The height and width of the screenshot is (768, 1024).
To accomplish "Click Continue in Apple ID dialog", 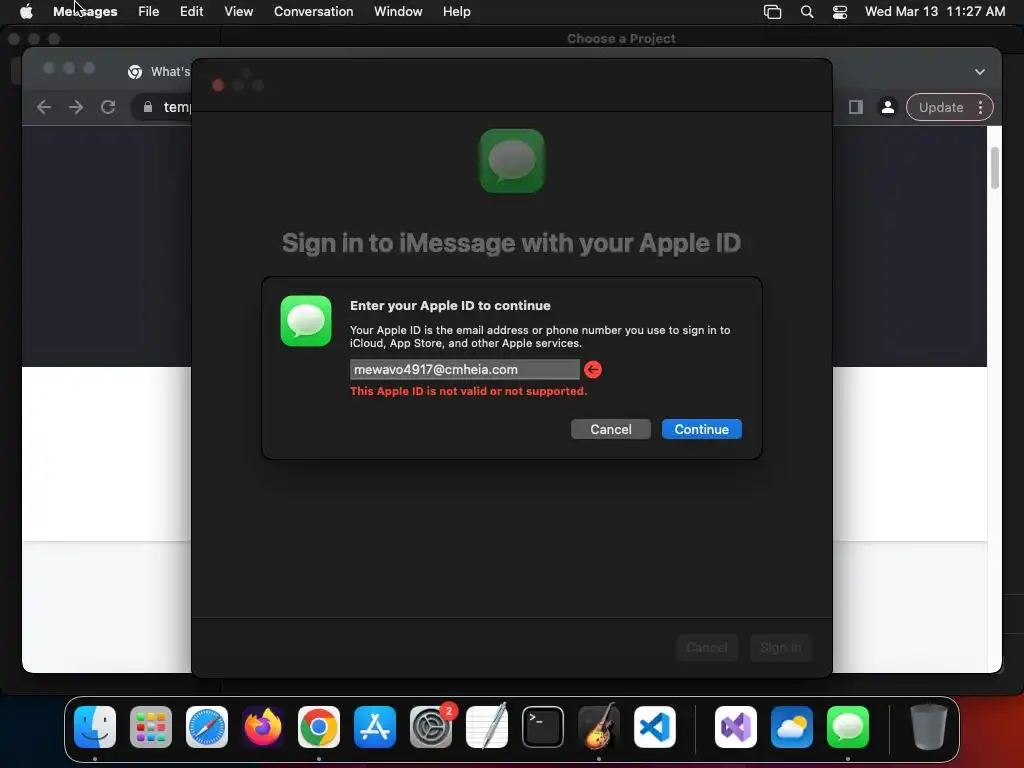I will (x=701, y=429).
